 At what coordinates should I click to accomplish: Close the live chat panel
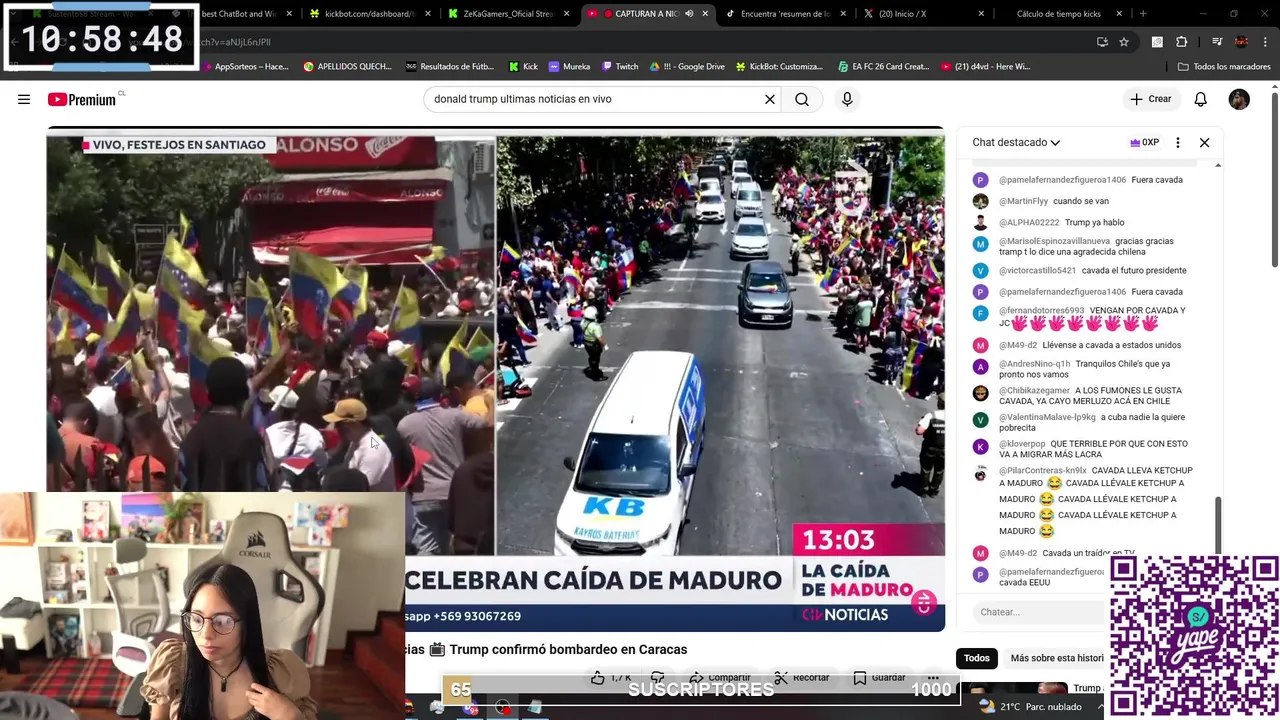point(1204,142)
